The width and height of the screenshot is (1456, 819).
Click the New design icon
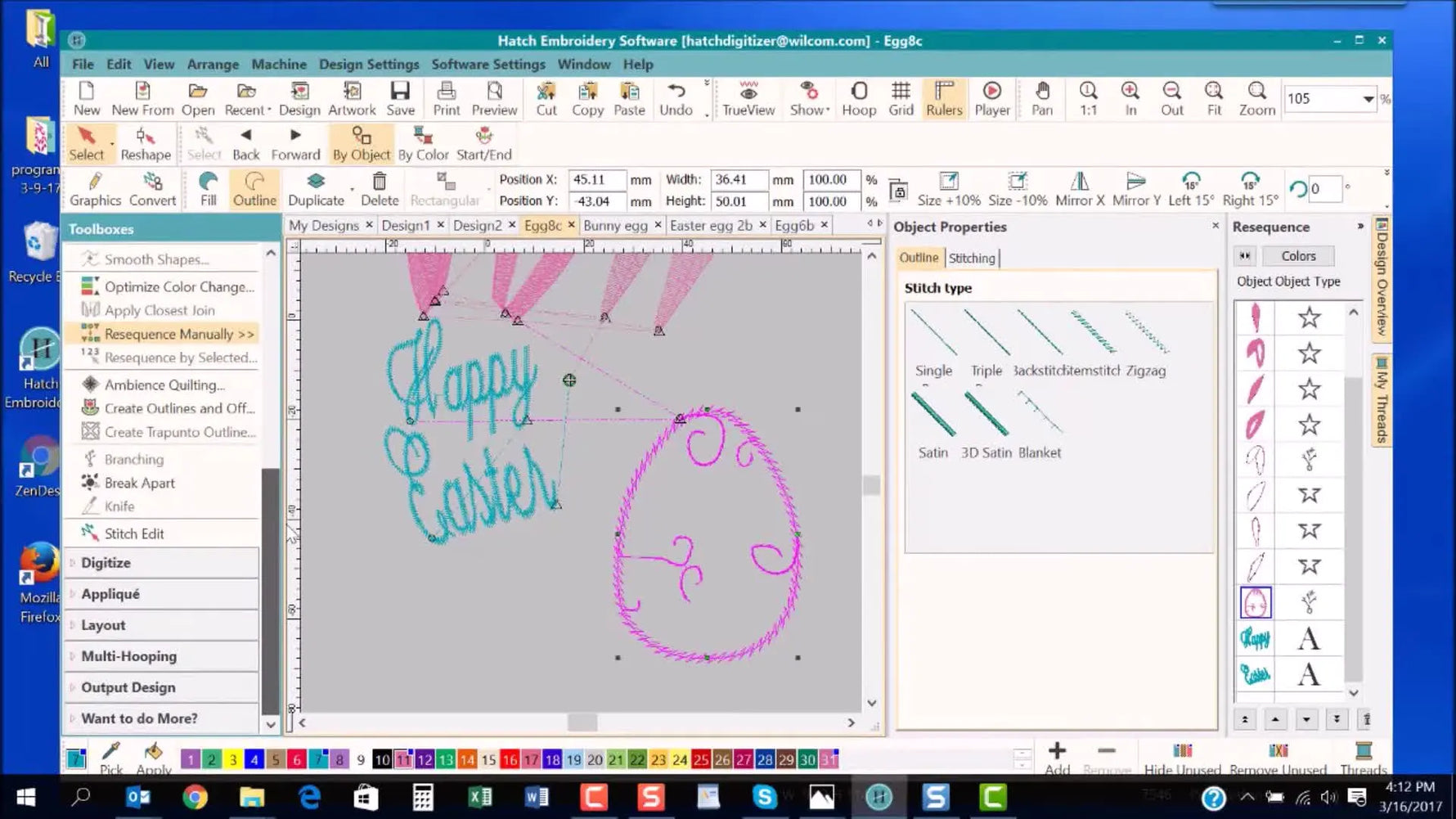pyautogui.click(x=86, y=99)
